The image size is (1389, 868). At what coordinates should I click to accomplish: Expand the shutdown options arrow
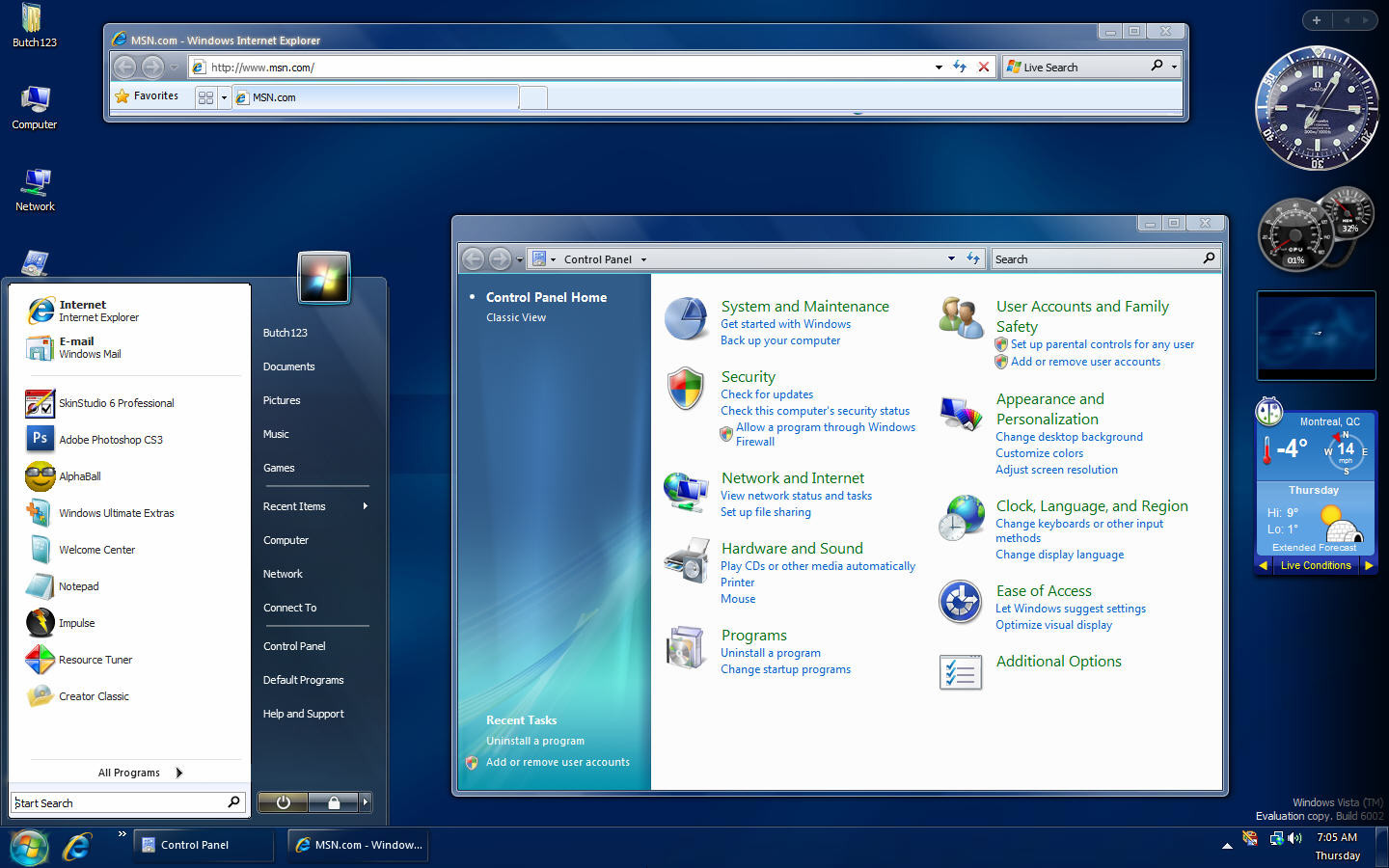(x=365, y=802)
